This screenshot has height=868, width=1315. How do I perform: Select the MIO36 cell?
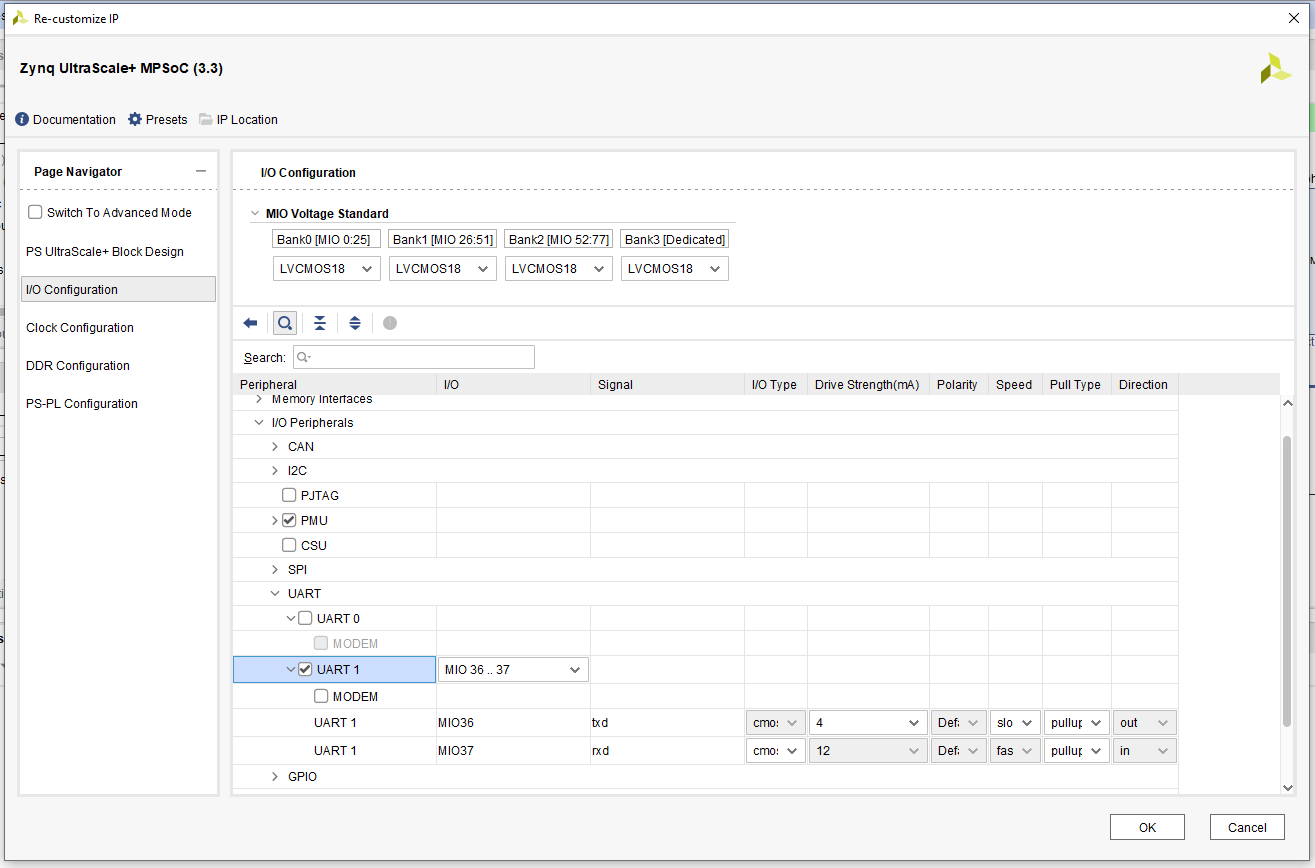513,723
